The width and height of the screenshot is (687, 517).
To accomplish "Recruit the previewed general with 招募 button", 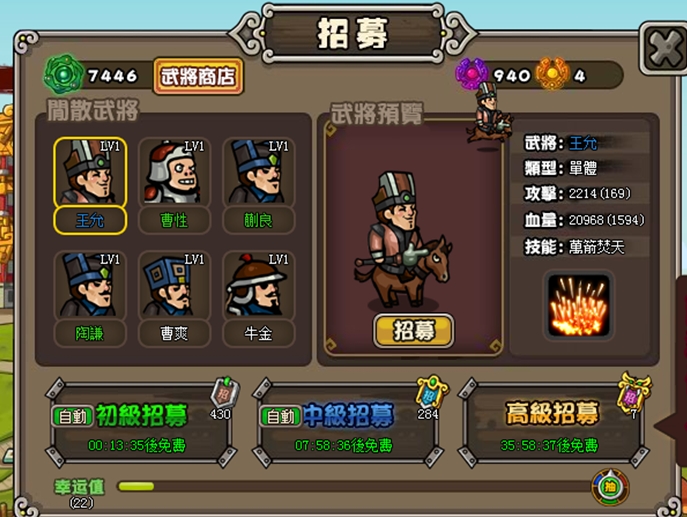I will pos(414,331).
